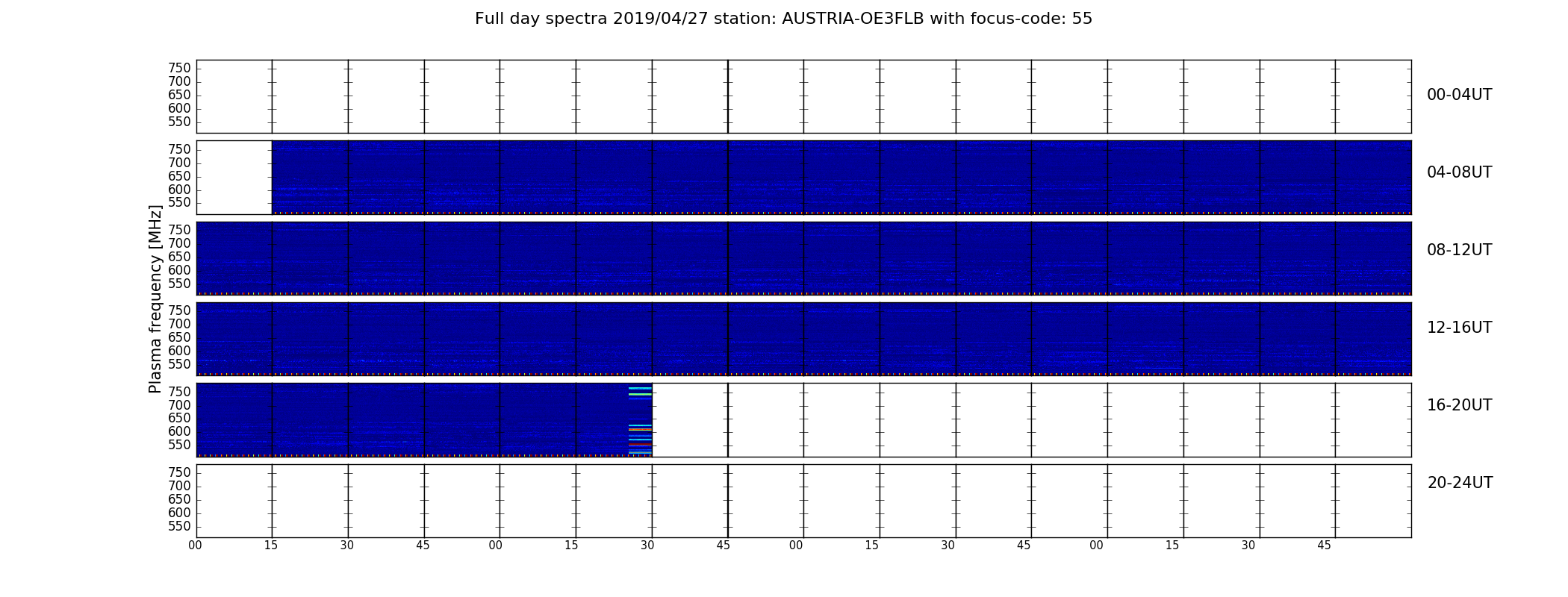This screenshot has height=597, width=1568.
Task: Click the 750 tick label of the 20-24UT panel
Action: point(179,472)
